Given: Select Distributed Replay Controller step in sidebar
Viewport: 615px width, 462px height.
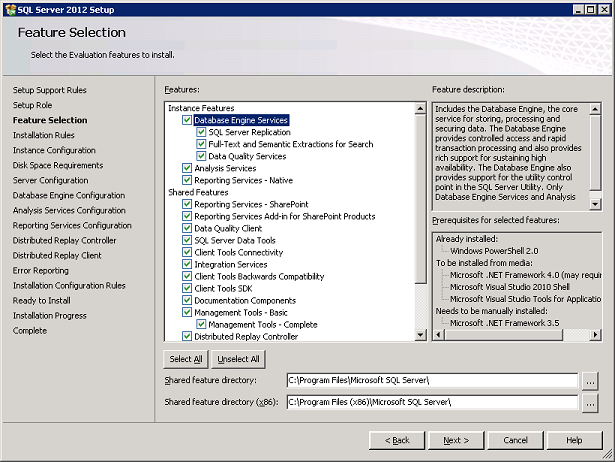Looking at the screenshot, I should [65, 240].
